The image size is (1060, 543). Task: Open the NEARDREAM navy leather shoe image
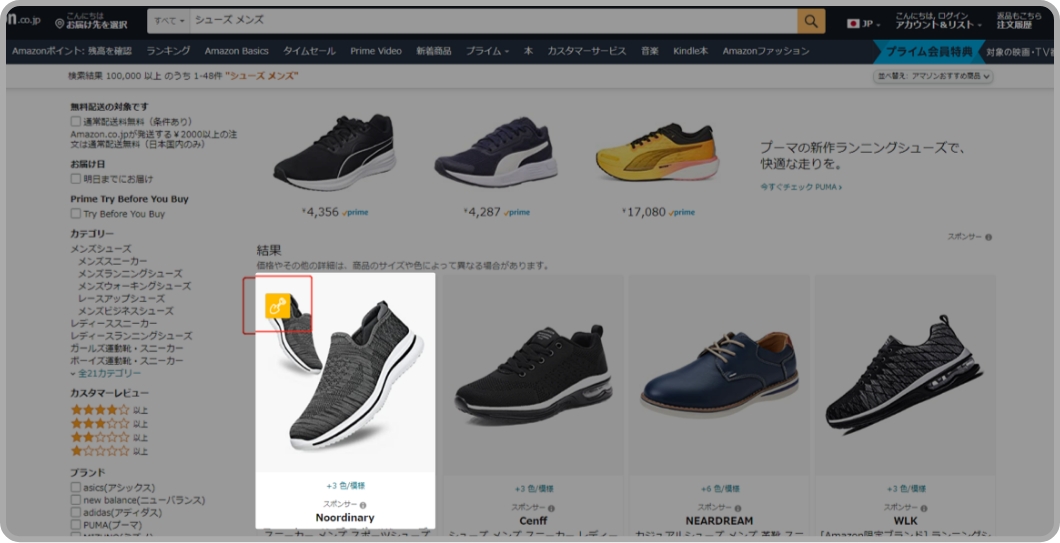719,375
